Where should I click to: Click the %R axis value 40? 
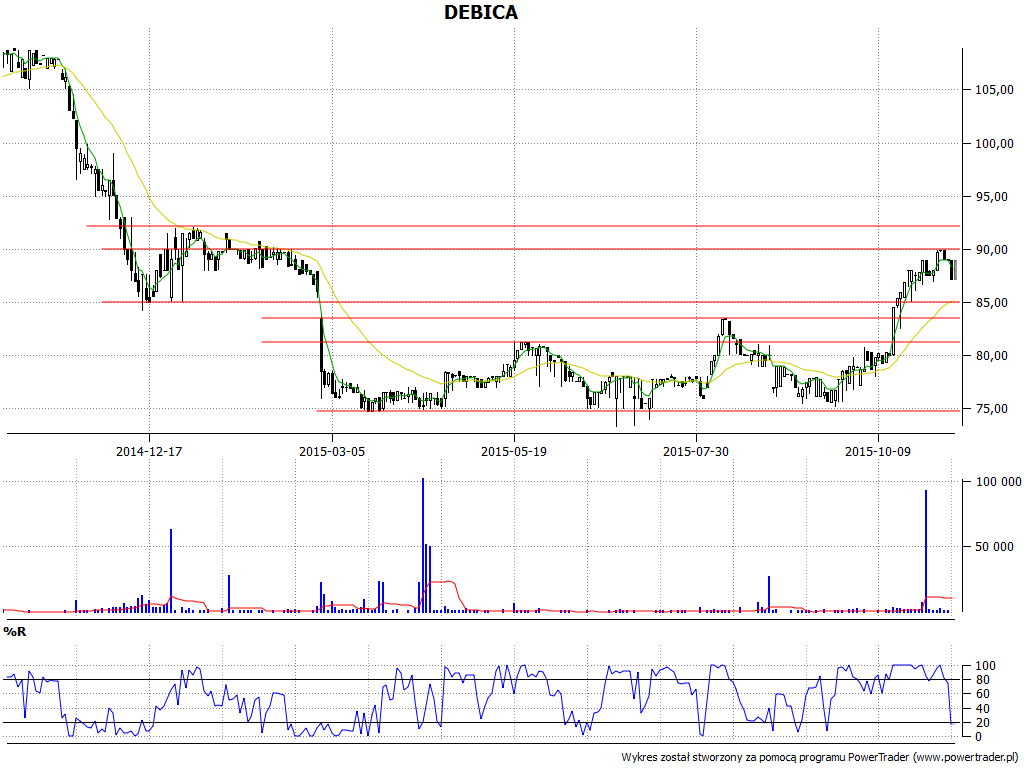pos(982,709)
